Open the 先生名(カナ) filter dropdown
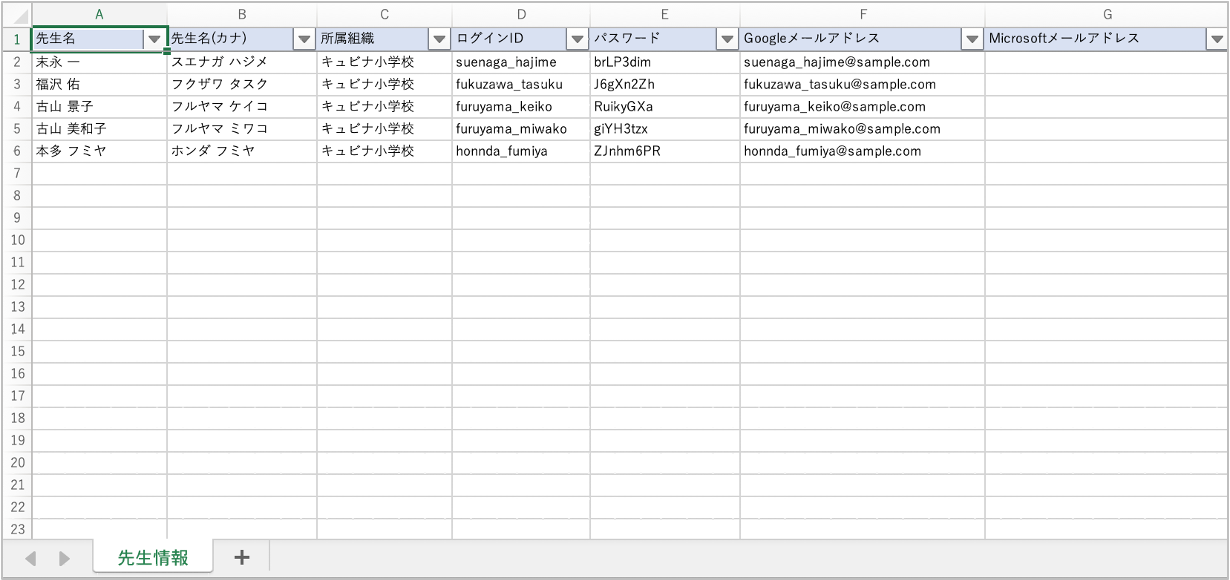 tap(304, 39)
